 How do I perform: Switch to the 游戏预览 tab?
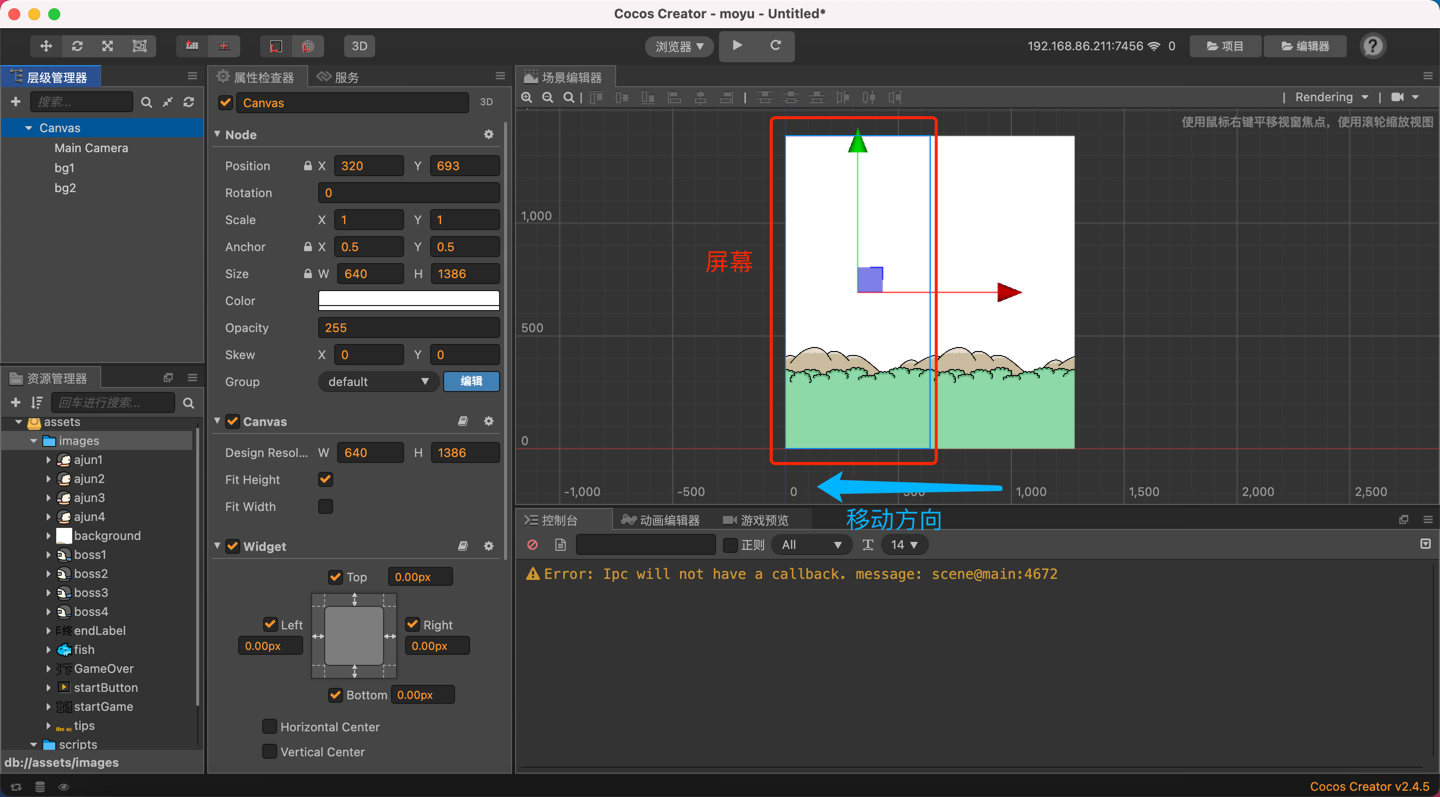756,520
